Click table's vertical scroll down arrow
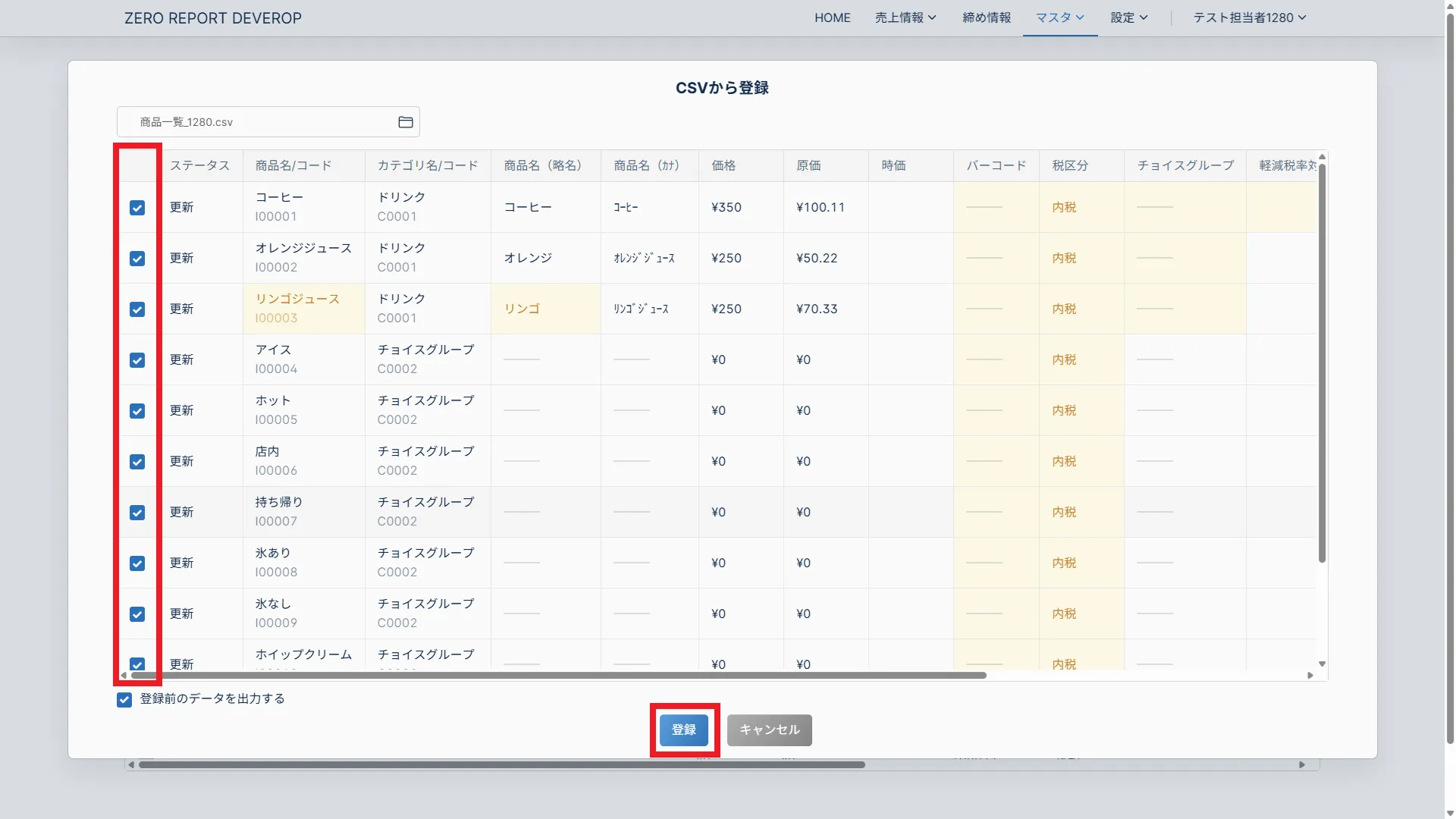This screenshot has height=819, width=1456. 1322,664
